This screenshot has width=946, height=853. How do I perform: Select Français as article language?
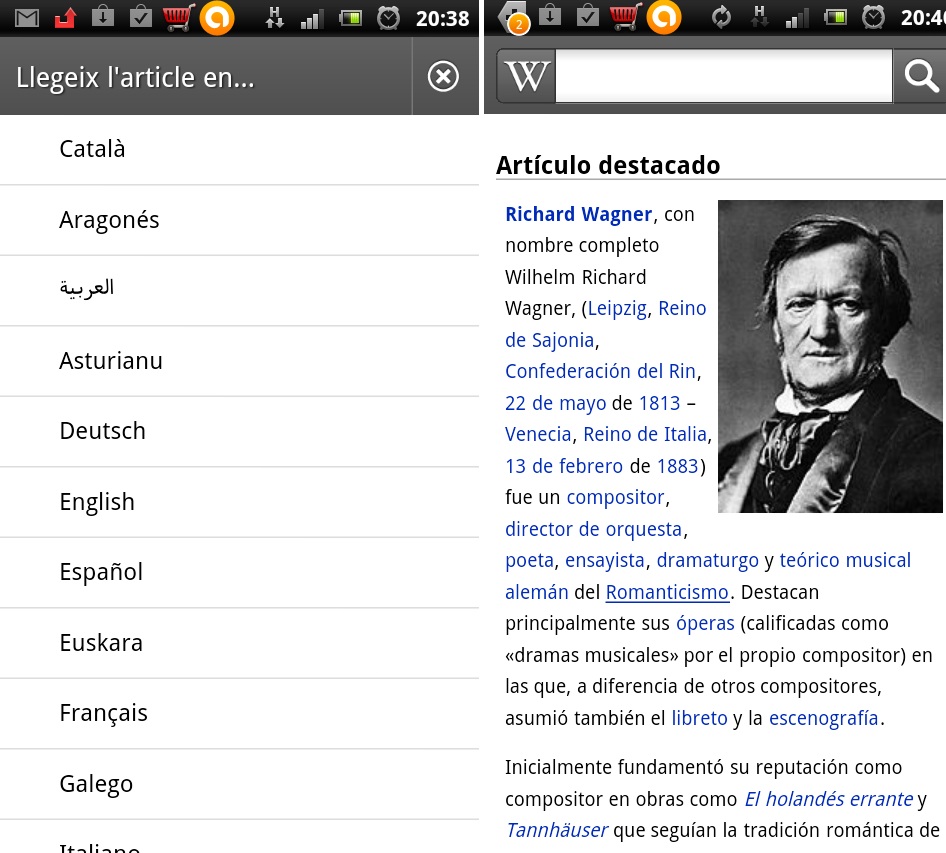click(240, 713)
